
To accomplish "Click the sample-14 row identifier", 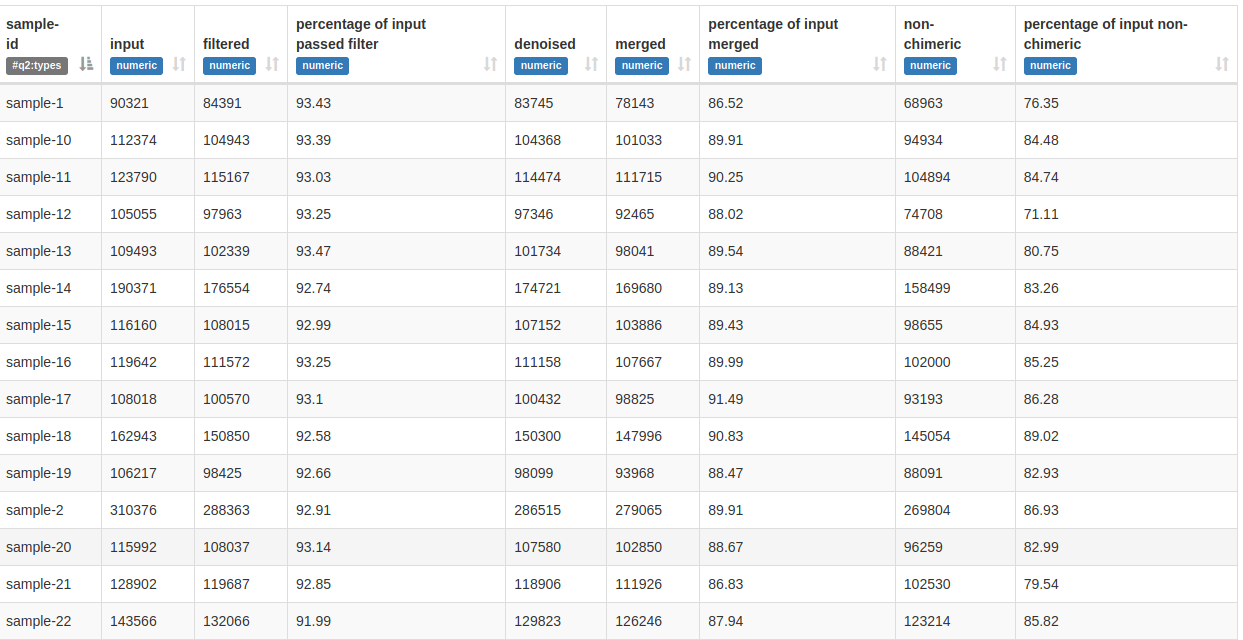I will 38,288.
